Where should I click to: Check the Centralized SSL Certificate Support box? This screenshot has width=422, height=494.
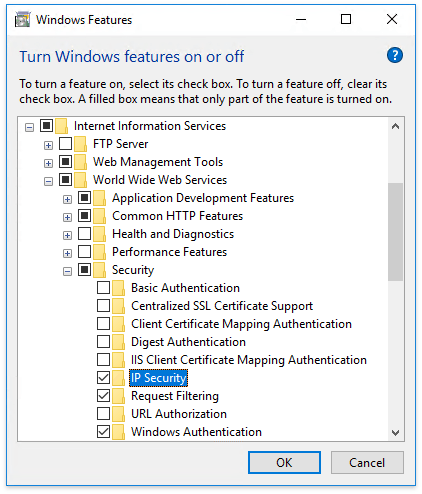point(103,305)
